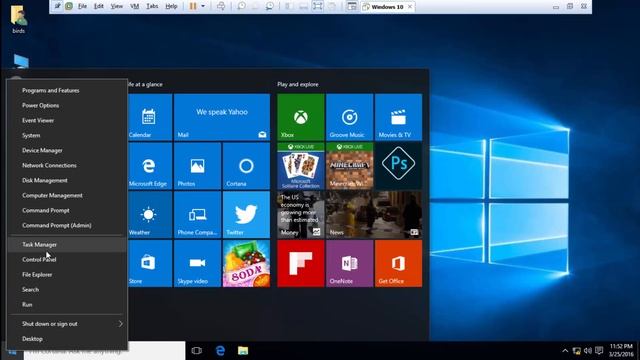Select Programs and Features menu entry
This screenshot has height=360, width=640.
(x=67, y=90)
